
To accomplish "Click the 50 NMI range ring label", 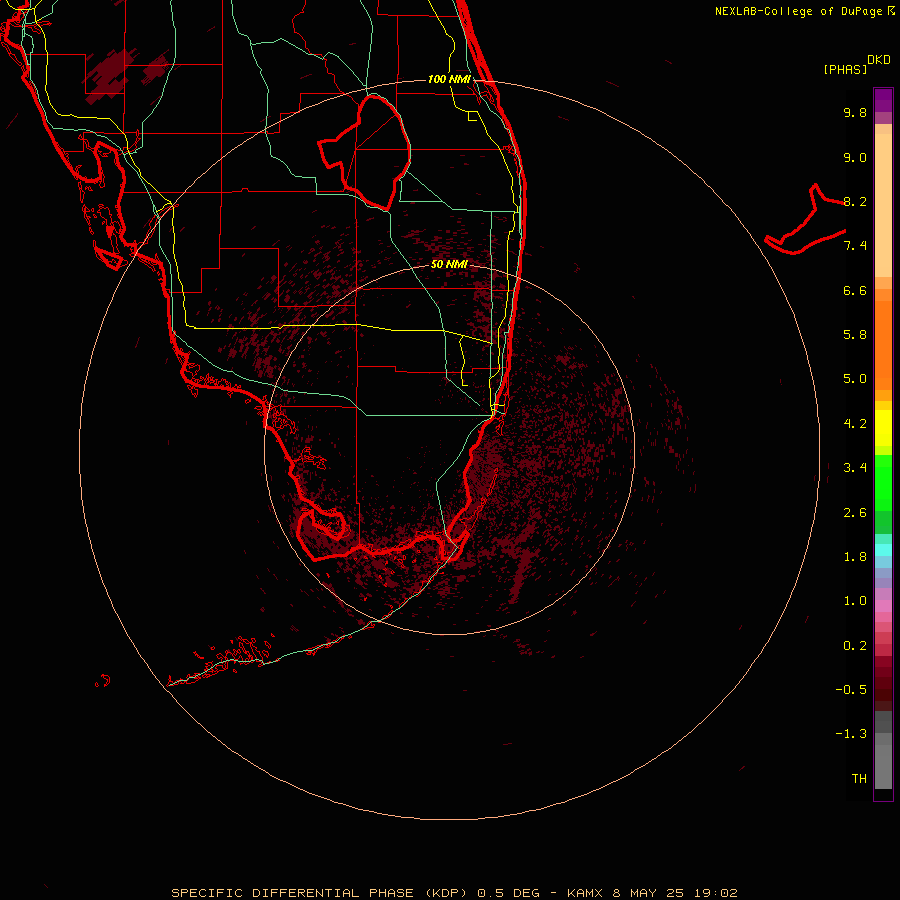I will point(449,265).
